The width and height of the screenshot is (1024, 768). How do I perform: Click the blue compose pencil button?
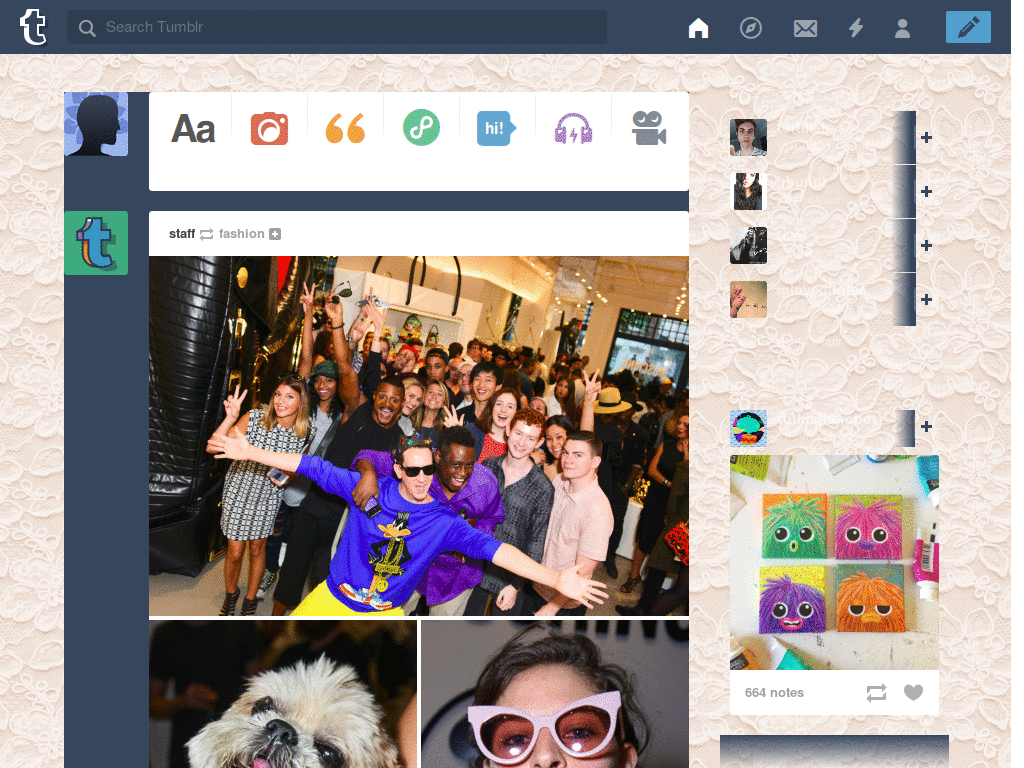coord(968,27)
